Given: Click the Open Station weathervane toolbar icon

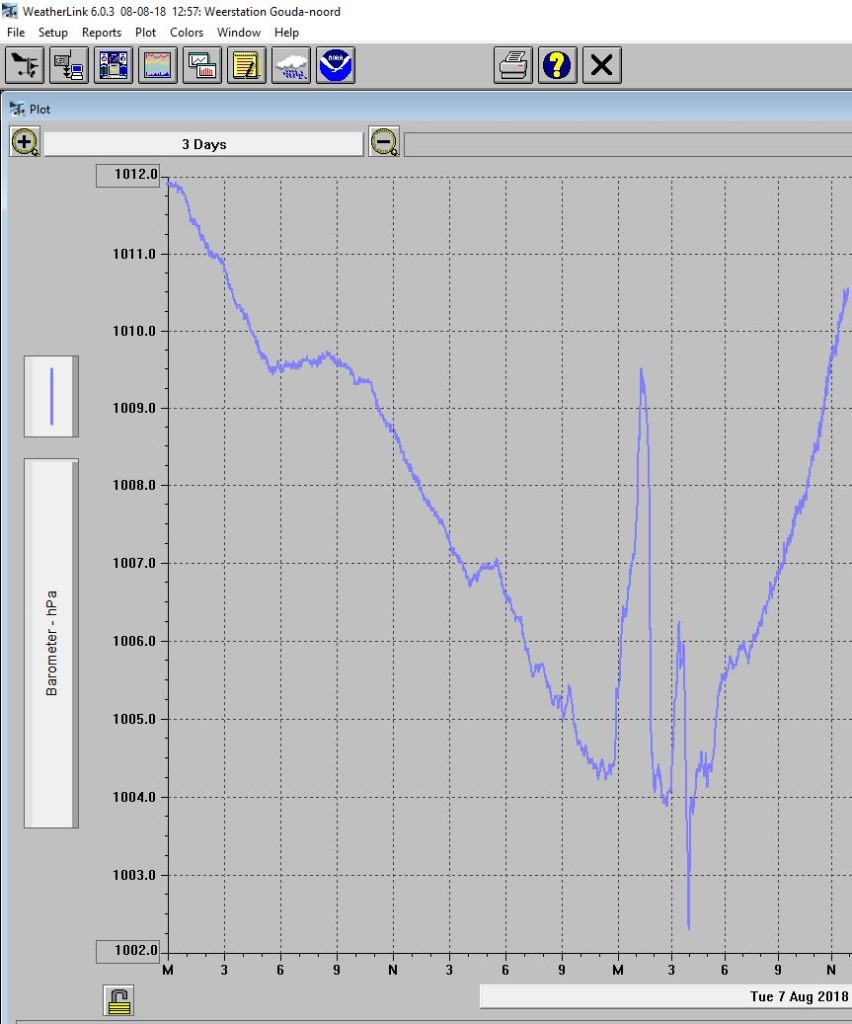Looking at the screenshot, I should tap(25, 66).
